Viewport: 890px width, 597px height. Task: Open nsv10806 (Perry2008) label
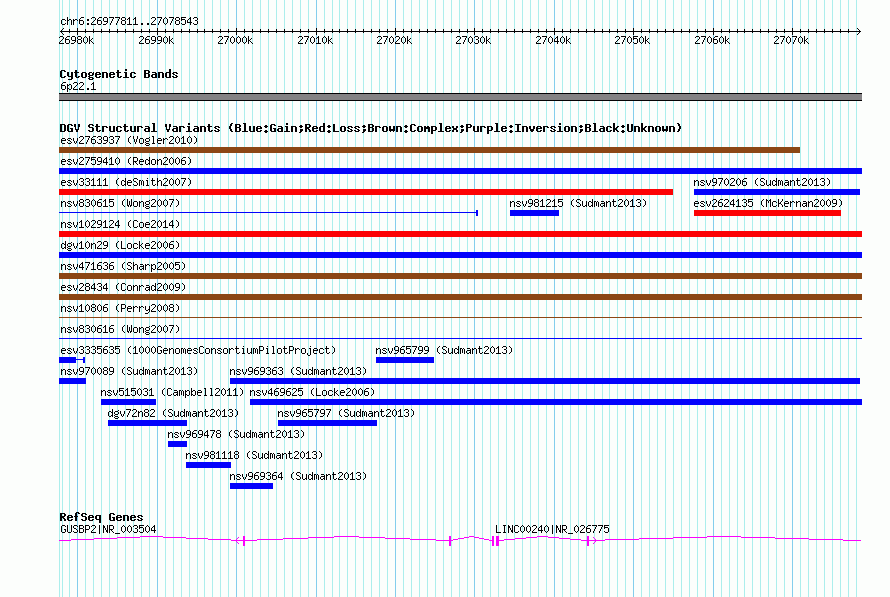click(120, 308)
